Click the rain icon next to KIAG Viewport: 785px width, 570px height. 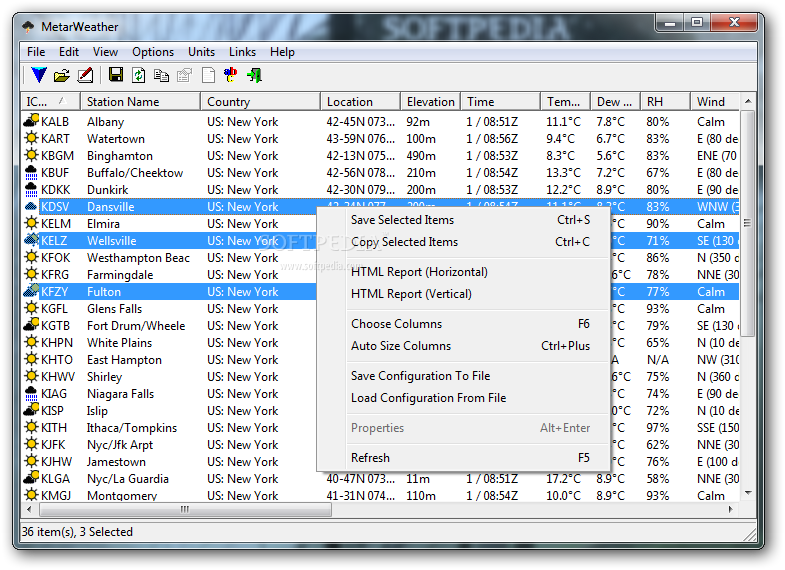[31, 393]
